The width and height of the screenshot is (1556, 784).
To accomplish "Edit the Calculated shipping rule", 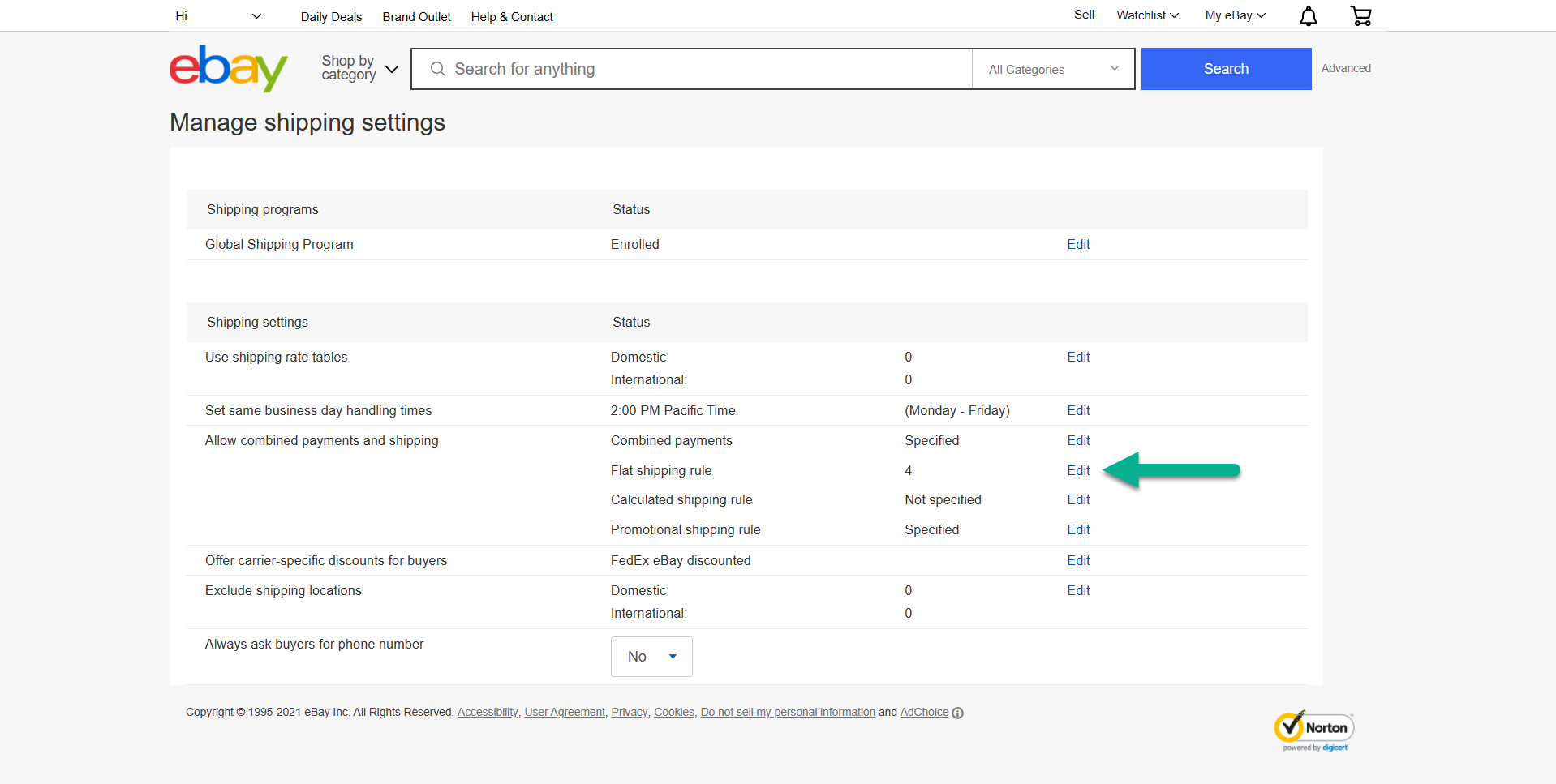I will 1078,499.
